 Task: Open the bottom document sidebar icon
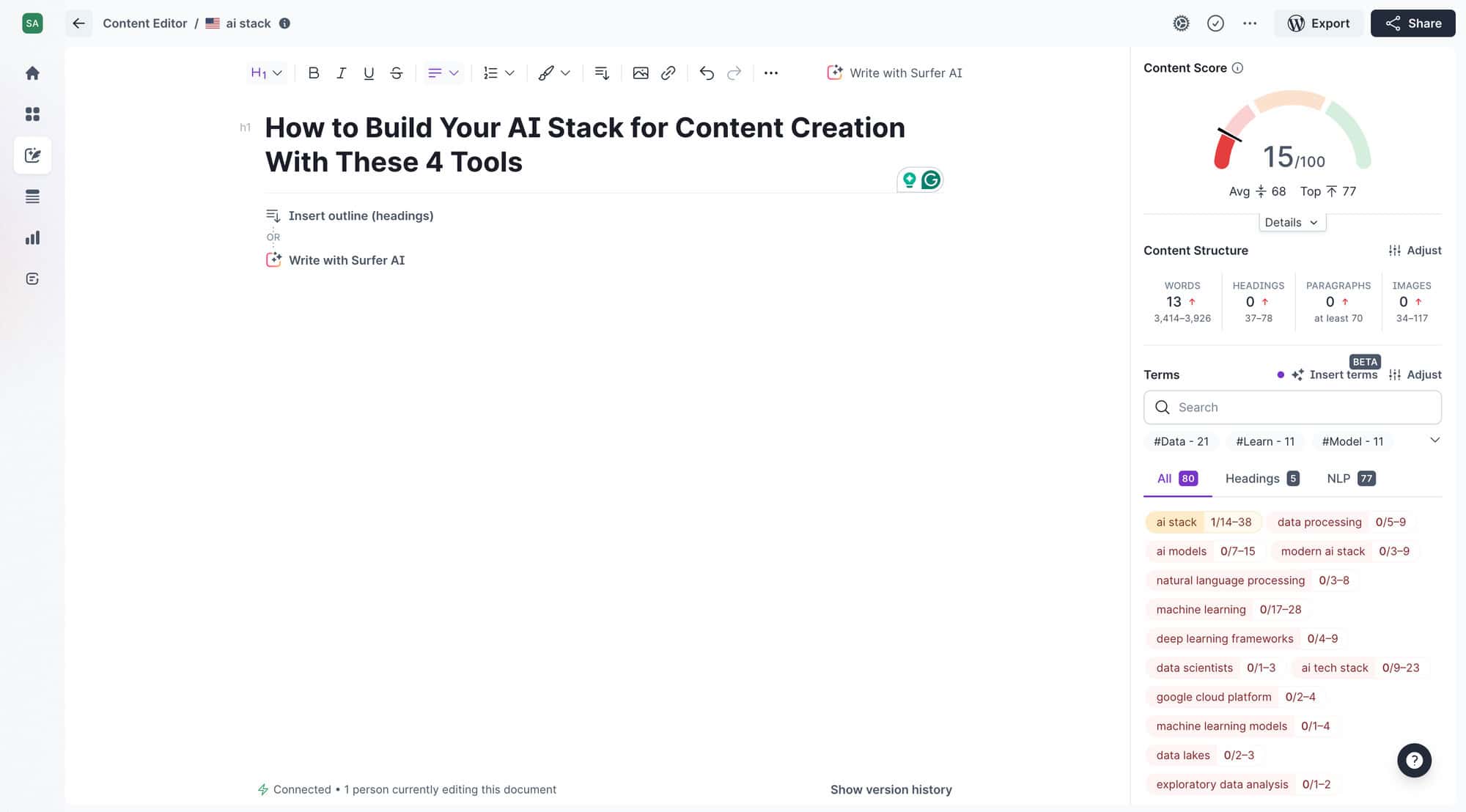coord(32,278)
